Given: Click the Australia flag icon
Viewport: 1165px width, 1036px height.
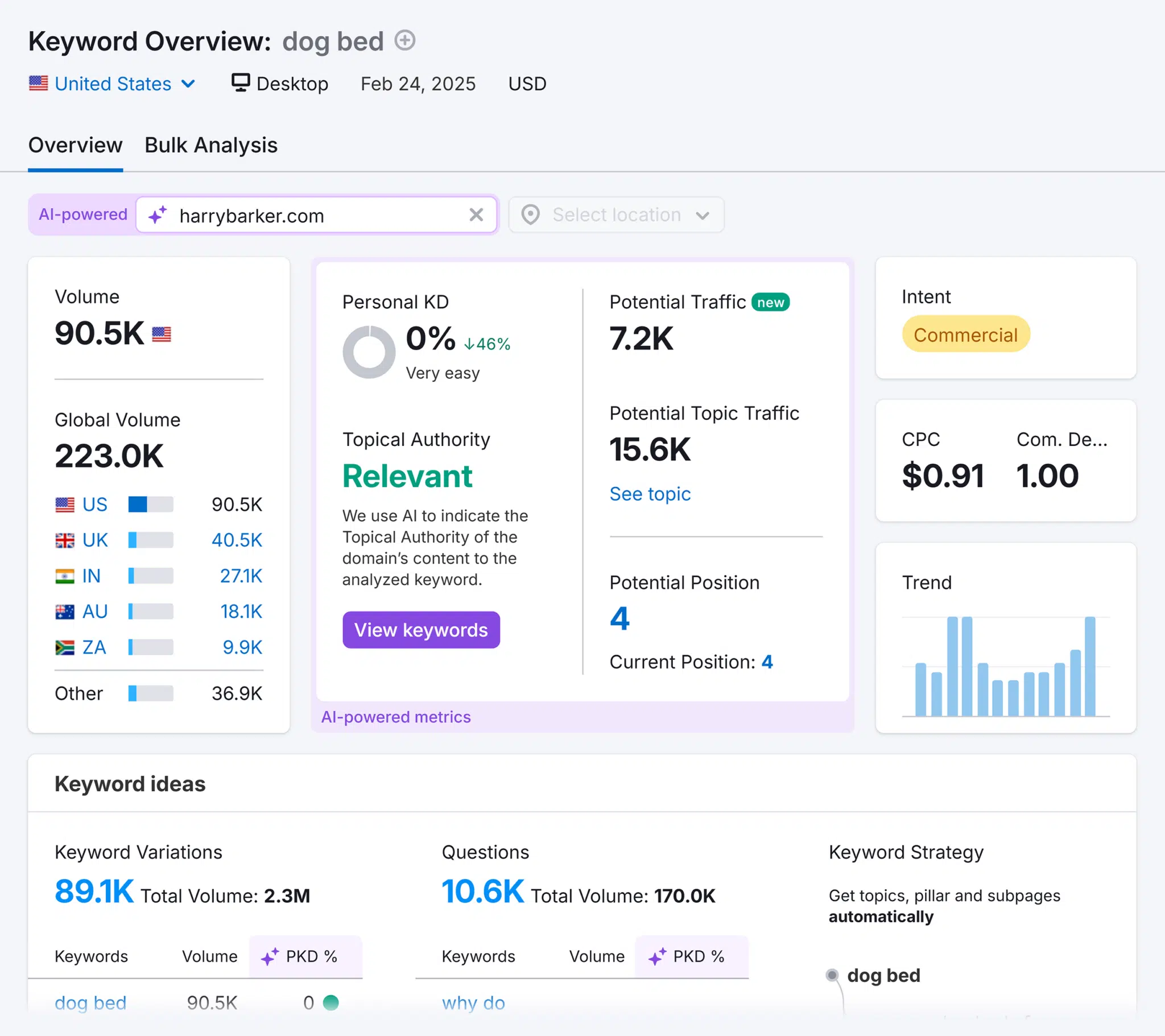Looking at the screenshot, I should 64,612.
